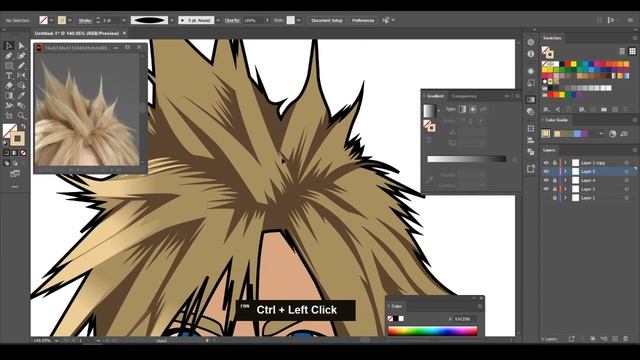Viewport: 640px width, 360px height.
Task: Toggle lock on Layer 4
Action: tap(555, 180)
